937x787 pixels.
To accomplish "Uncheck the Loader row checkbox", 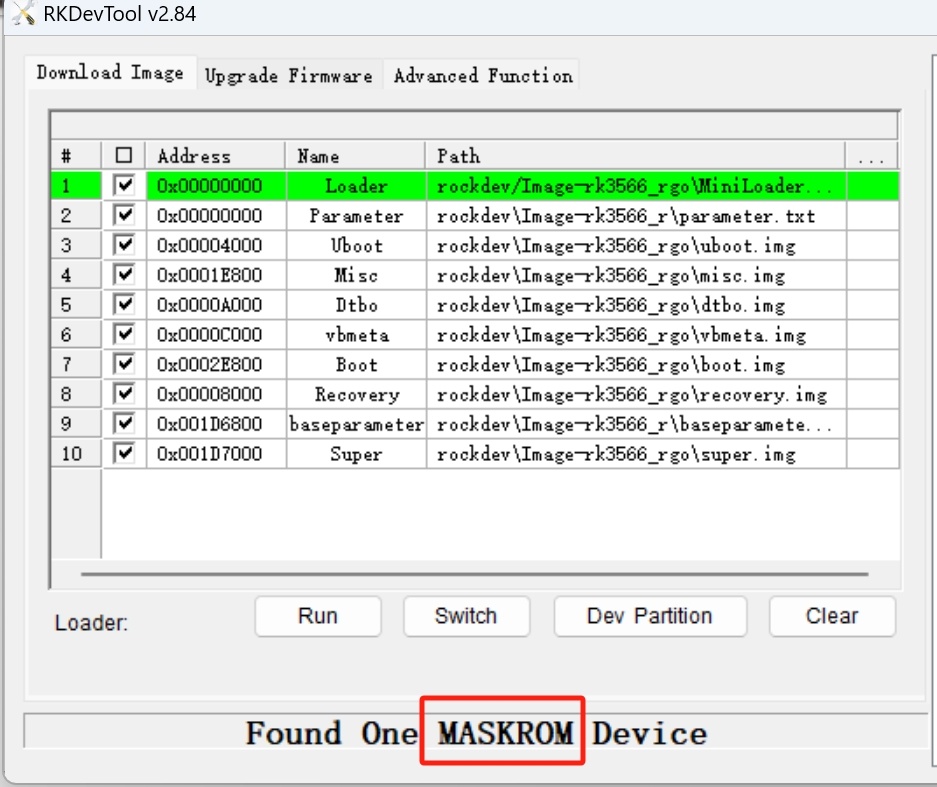I will tap(124, 185).
